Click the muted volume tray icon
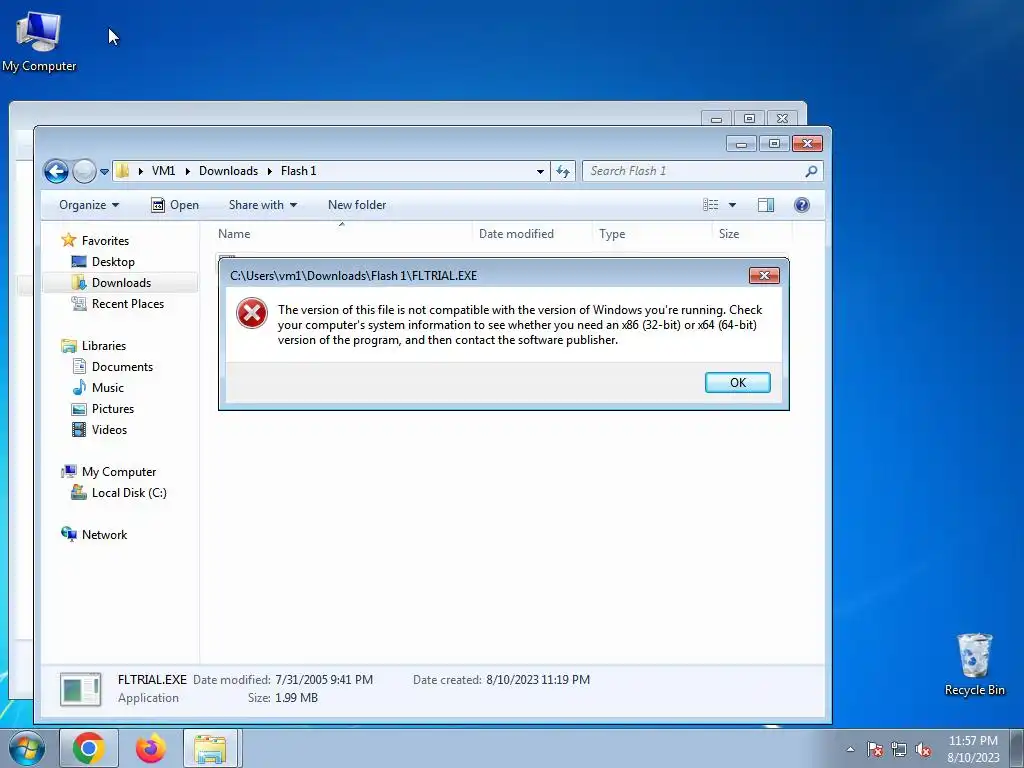The image size is (1024, 768). pyautogui.click(x=923, y=749)
